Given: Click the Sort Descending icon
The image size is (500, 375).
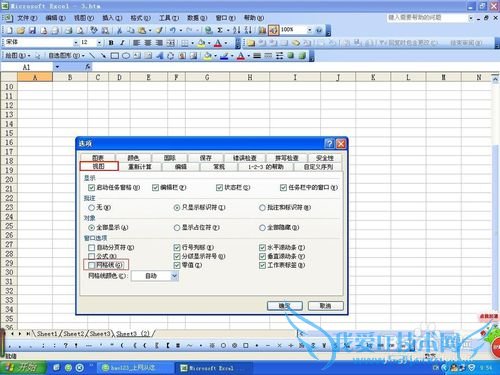Looking at the screenshot, I should 247,30.
